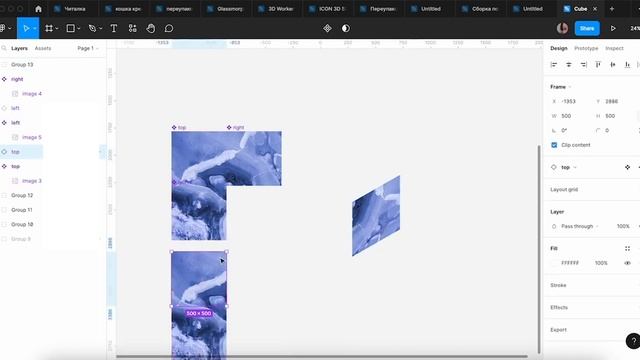Start the Present play button

613,28
